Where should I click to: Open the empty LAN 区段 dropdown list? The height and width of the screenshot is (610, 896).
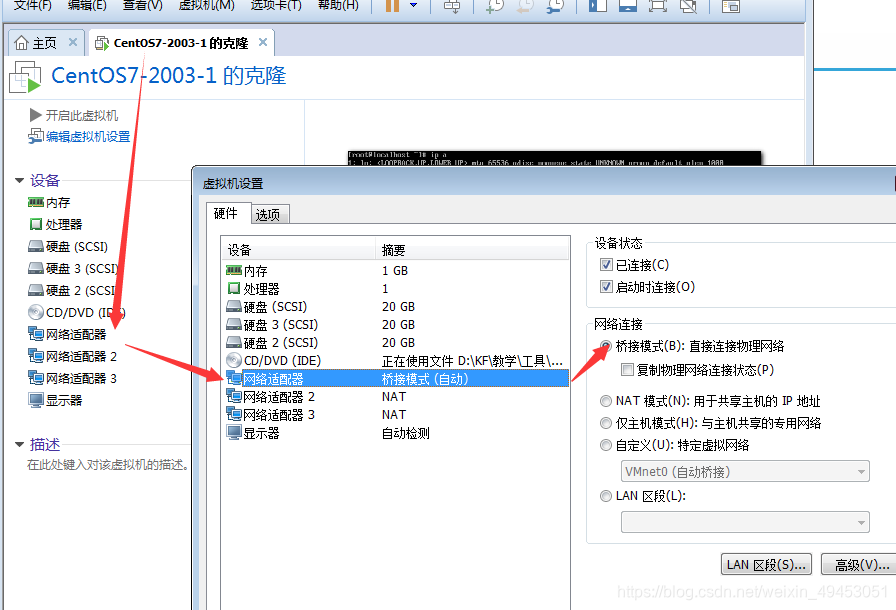click(745, 522)
